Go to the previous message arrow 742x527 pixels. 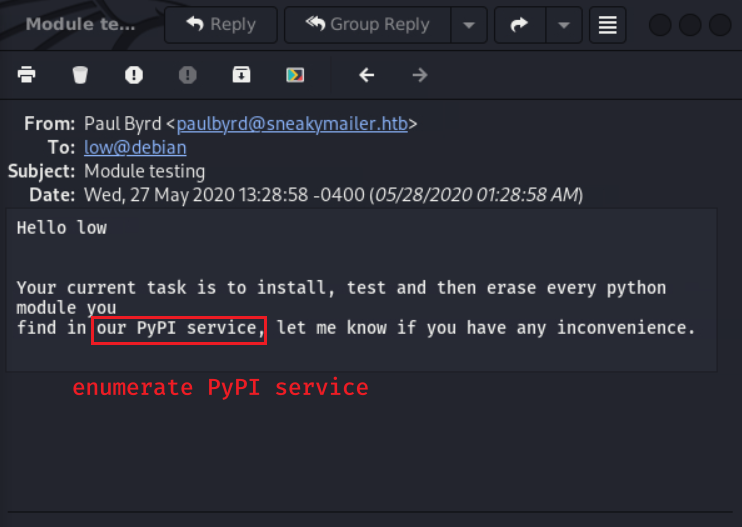tap(367, 75)
